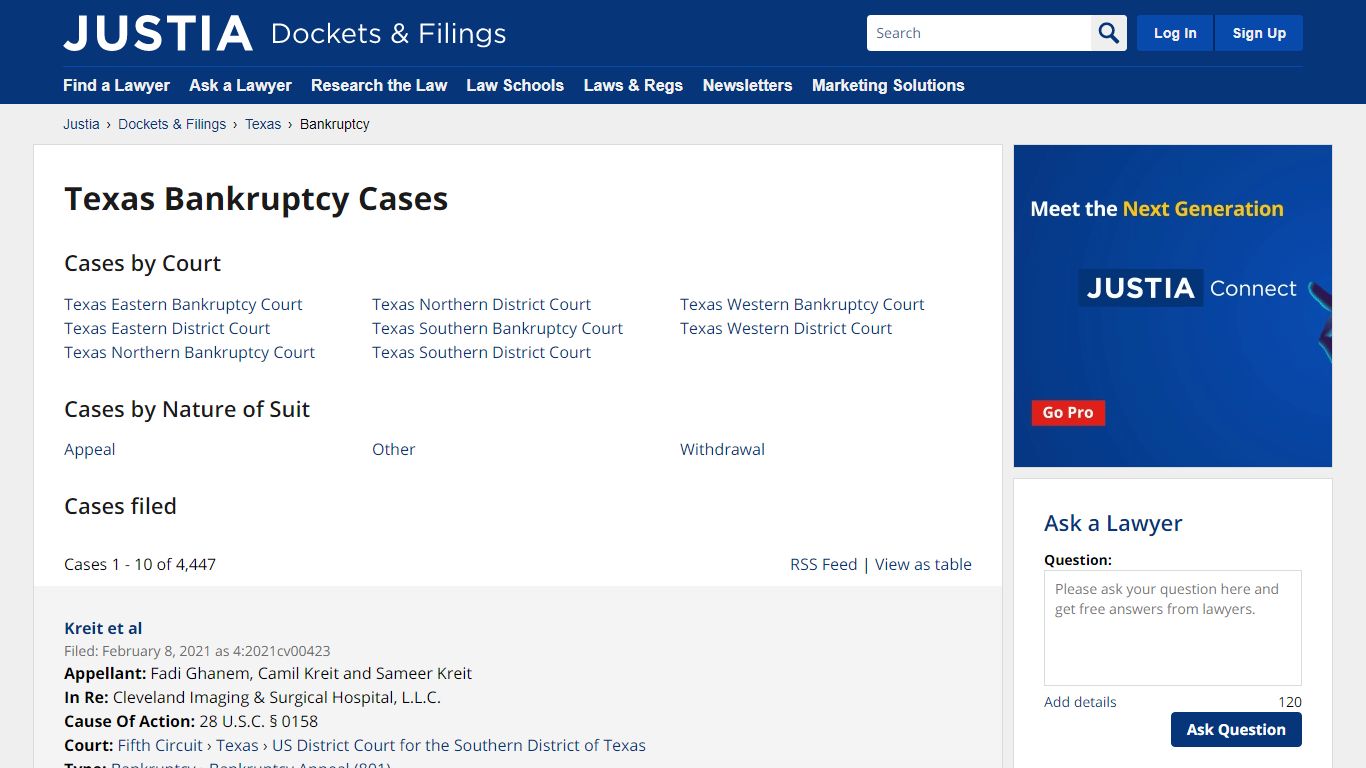Click the Ask a Lawyer sidebar heading
This screenshot has height=768, width=1366.
pos(1113,523)
